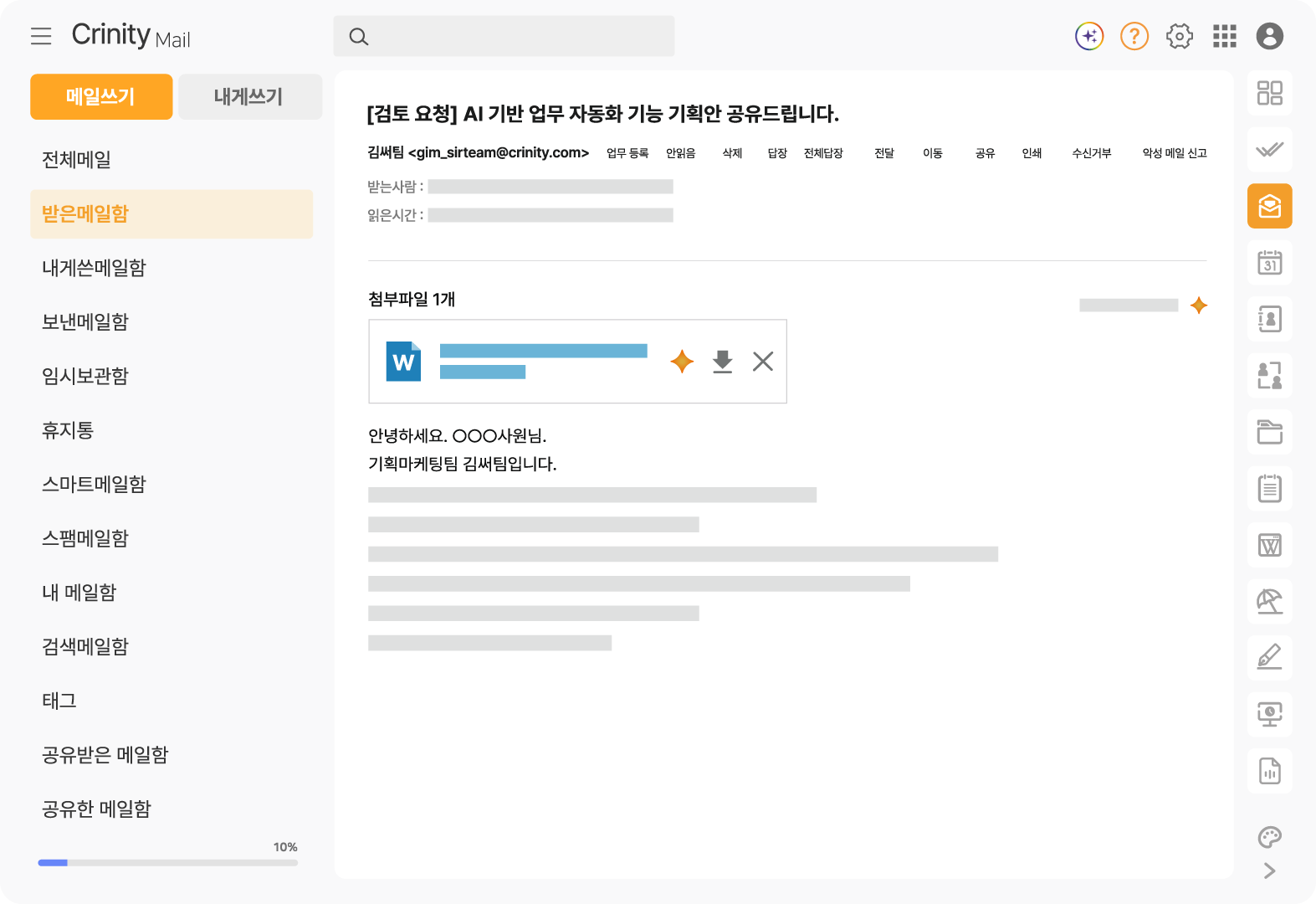This screenshot has width=1316, height=904.
Task: Click the storage usage progress bar
Action: pos(167,862)
